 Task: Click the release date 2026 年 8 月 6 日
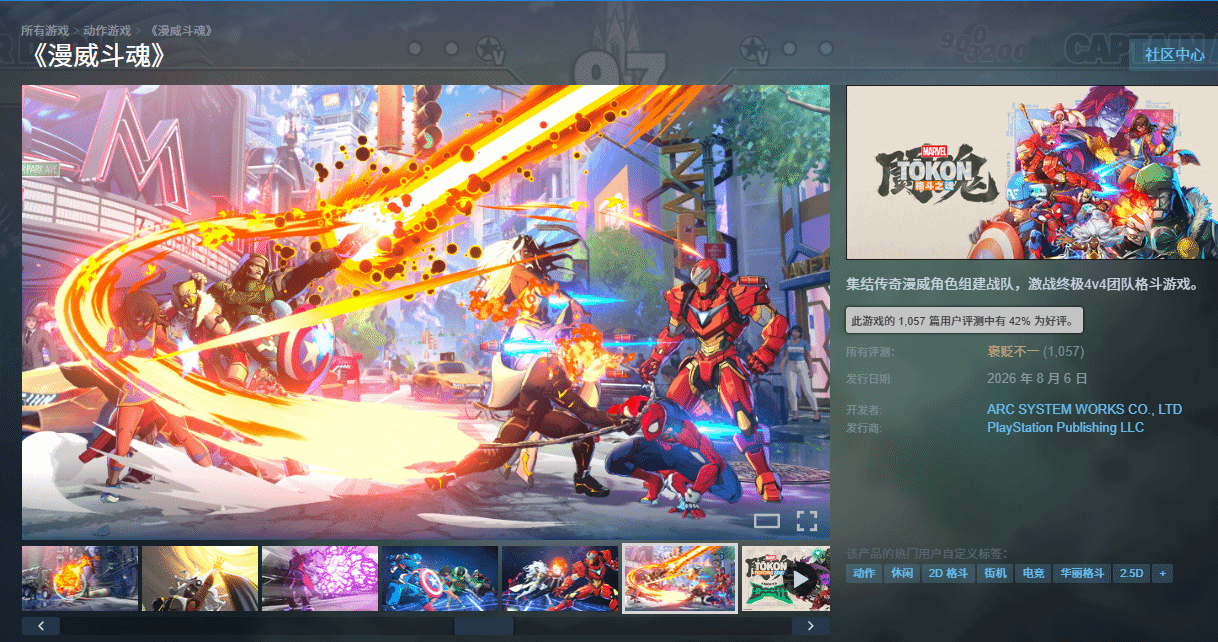(x=1037, y=379)
